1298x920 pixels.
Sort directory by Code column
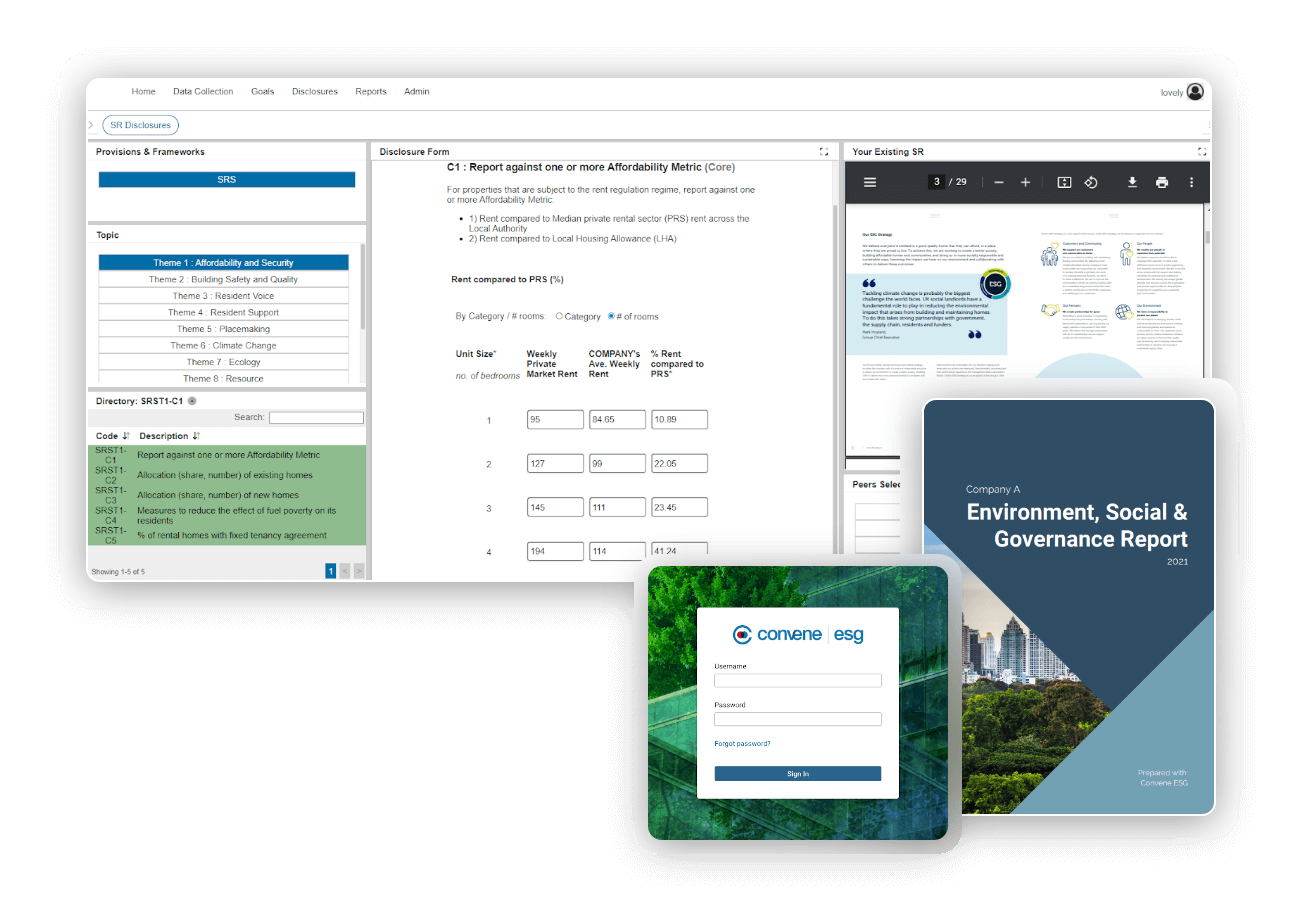(126, 436)
